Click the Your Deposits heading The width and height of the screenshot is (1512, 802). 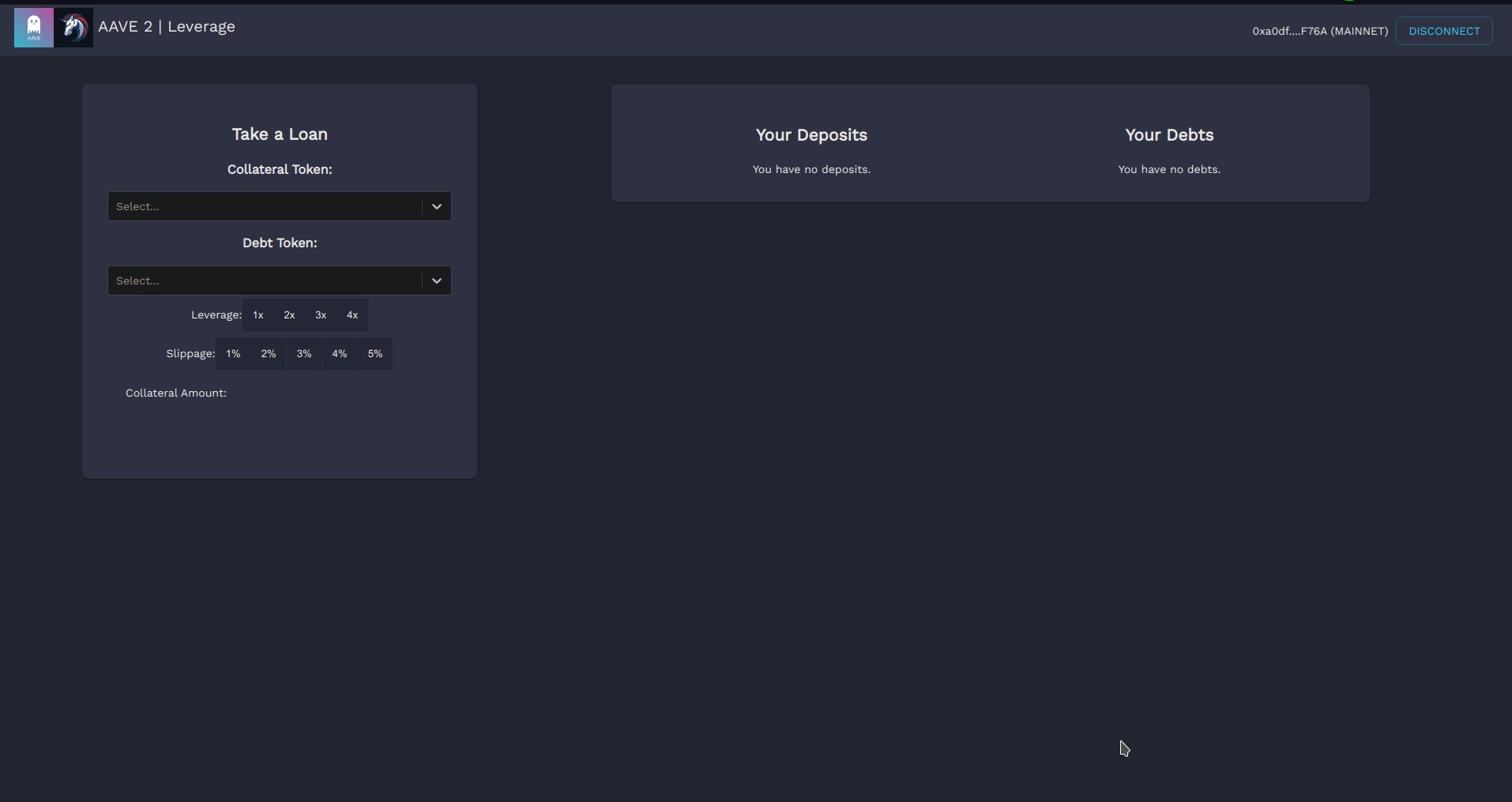tap(811, 135)
